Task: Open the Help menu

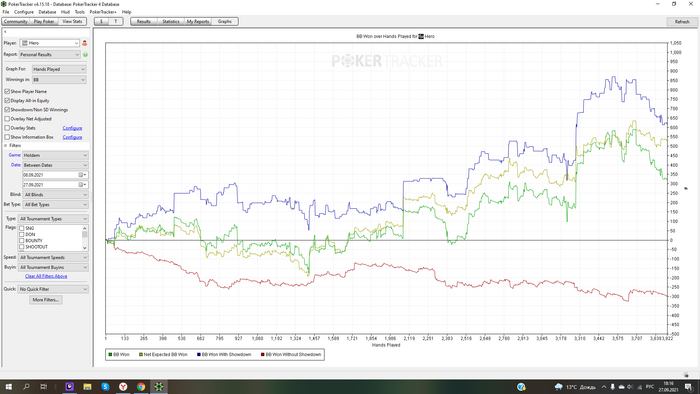Action: coord(126,12)
